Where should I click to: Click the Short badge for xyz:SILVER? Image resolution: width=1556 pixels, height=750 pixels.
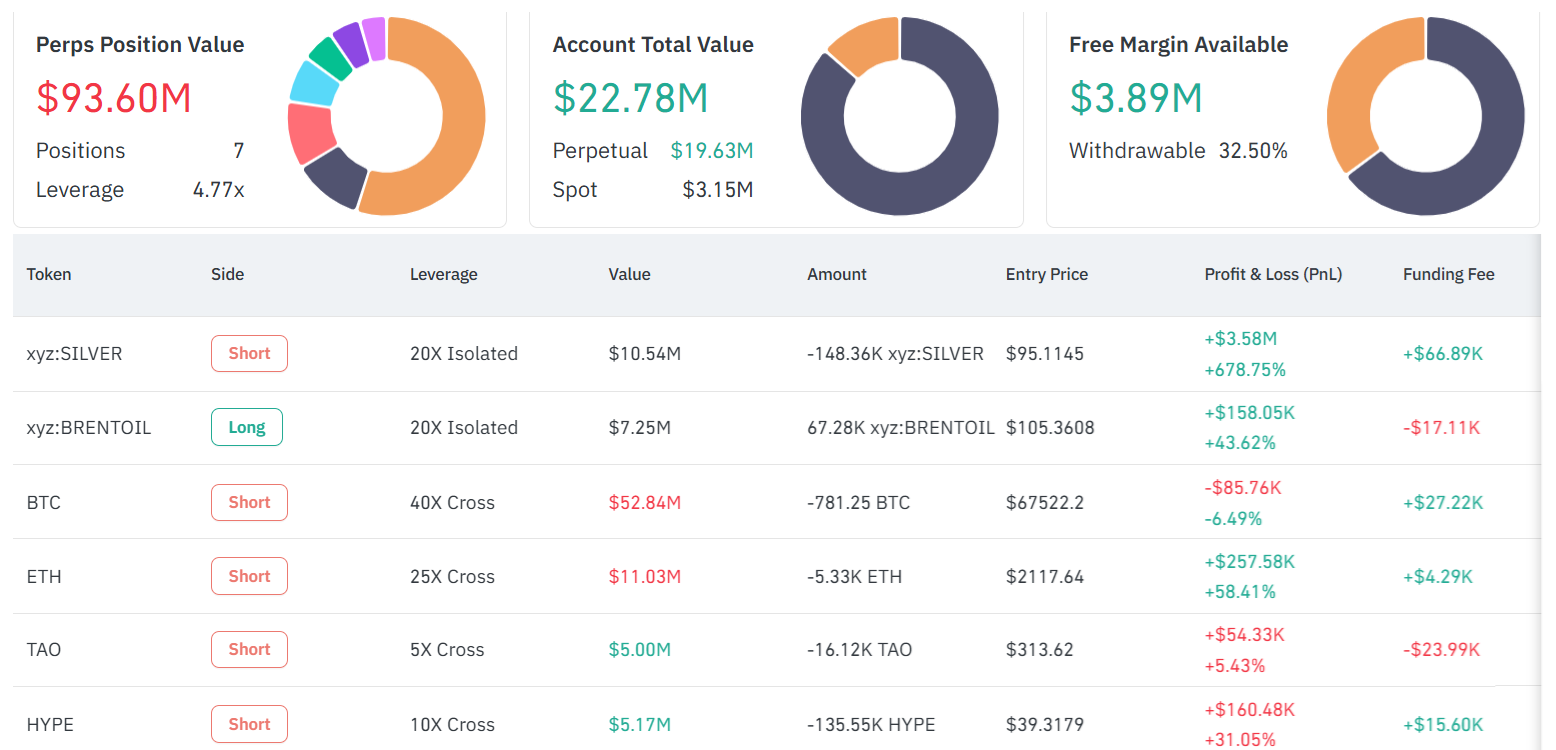249,353
